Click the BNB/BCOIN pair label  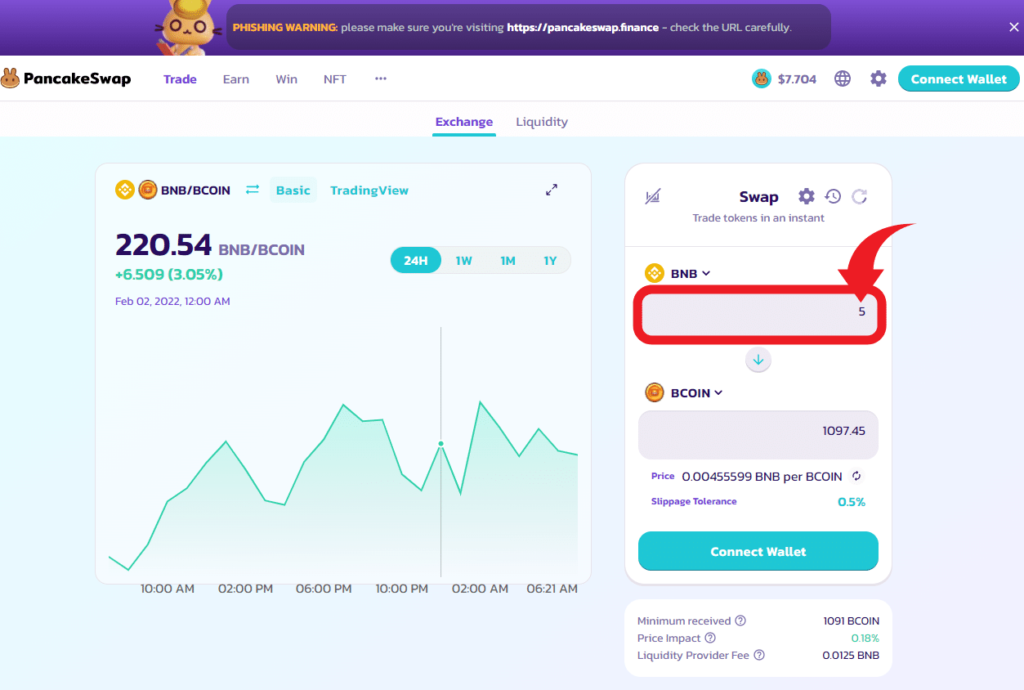coord(195,190)
